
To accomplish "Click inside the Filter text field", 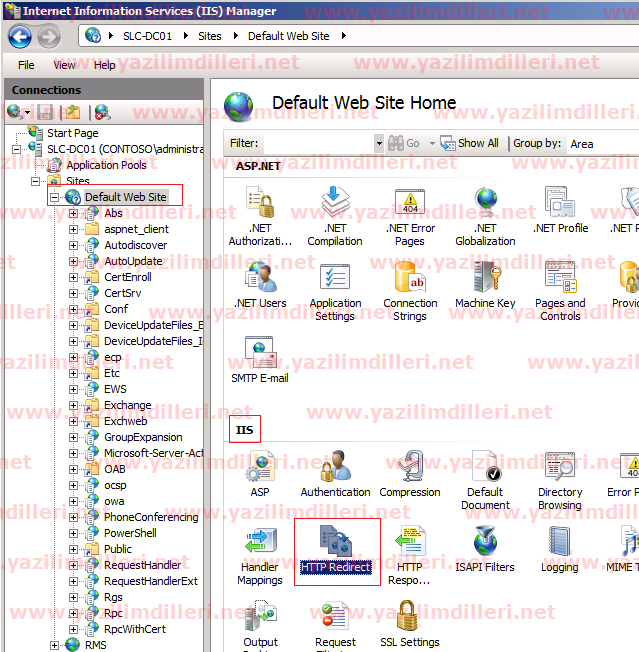I will [x=318, y=143].
